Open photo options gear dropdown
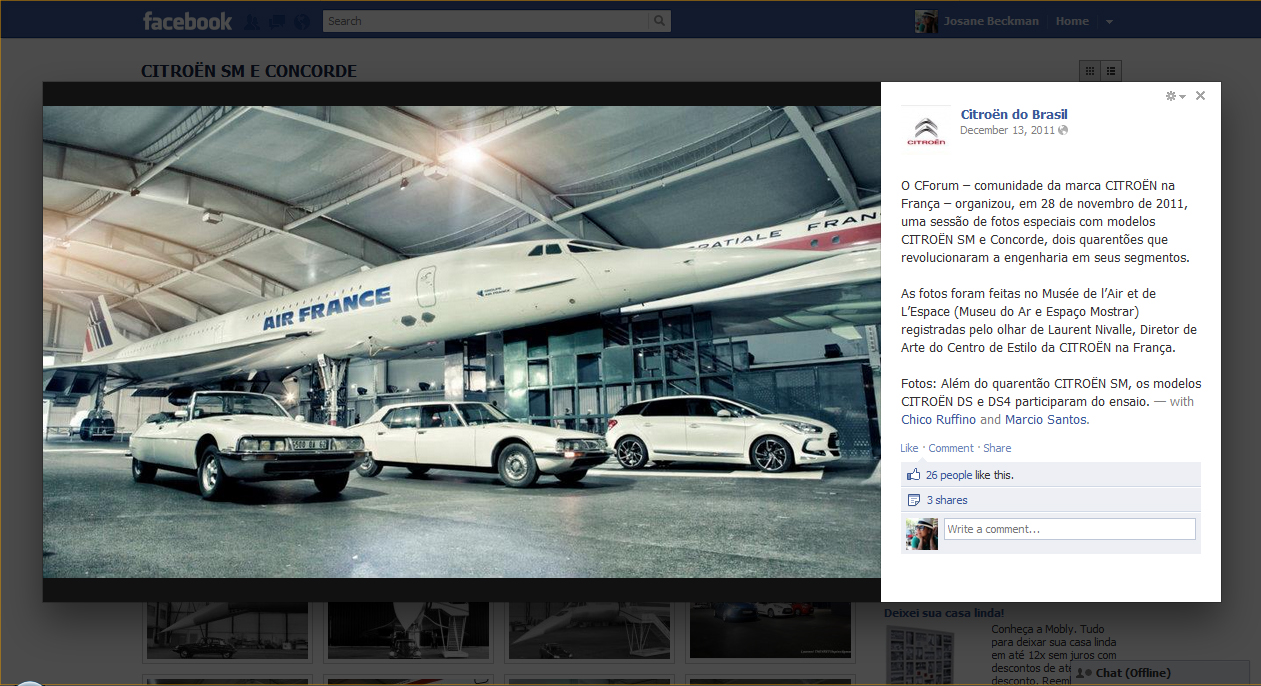The width and height of the screenshot is (1261, 686). click(1175, 96)
